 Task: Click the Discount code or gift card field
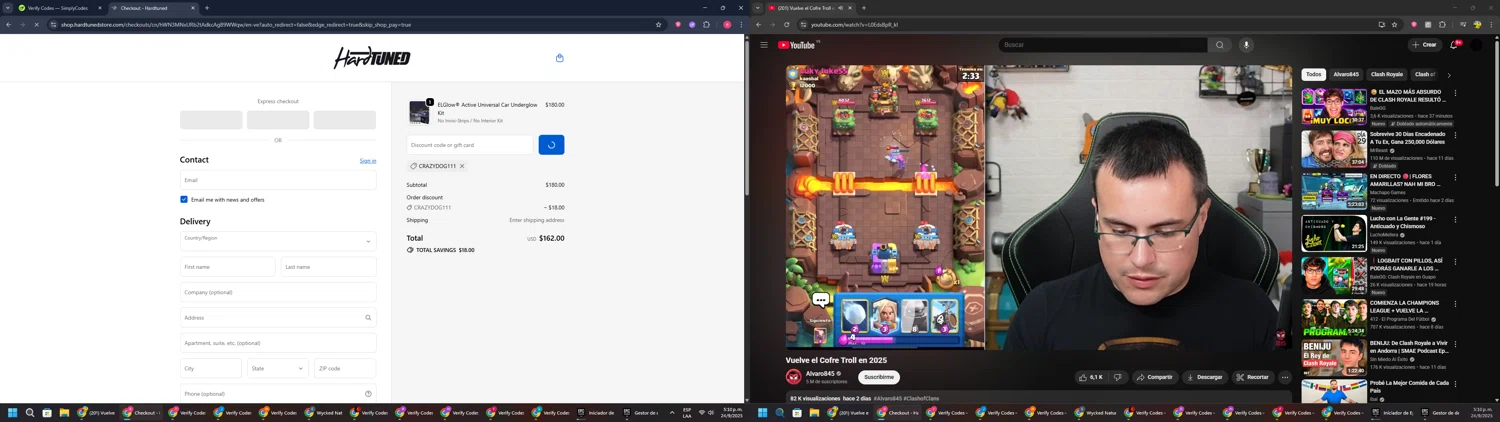tap(470, 145)
